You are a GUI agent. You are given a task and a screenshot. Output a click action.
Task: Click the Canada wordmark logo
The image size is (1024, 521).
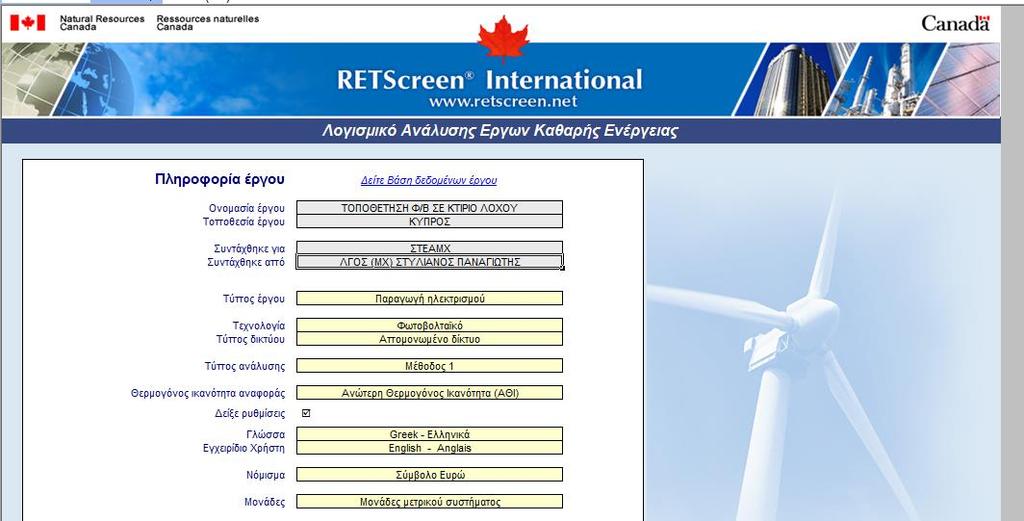pos(955,24)
